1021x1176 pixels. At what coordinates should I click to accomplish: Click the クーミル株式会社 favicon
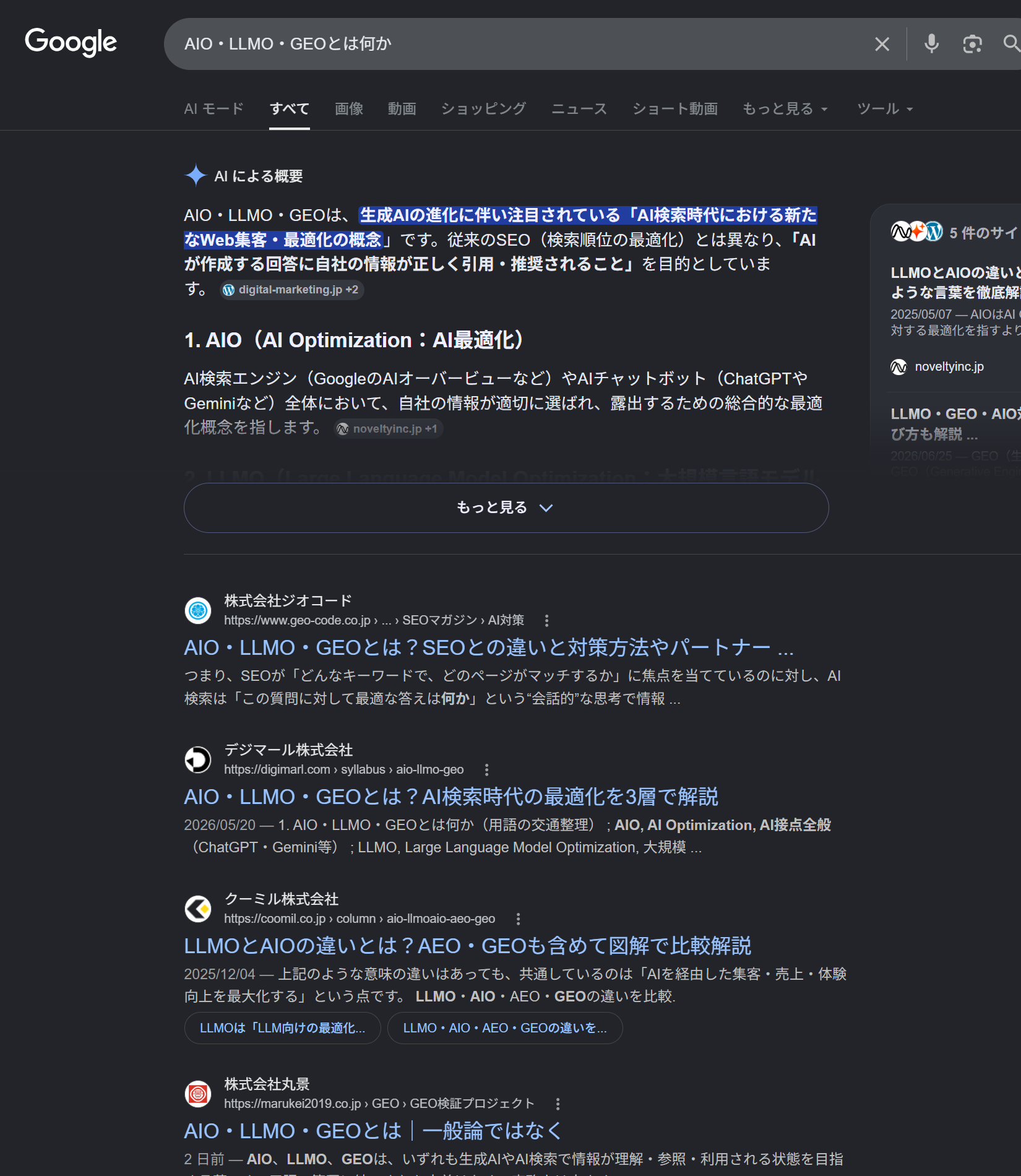coord(198,909)
